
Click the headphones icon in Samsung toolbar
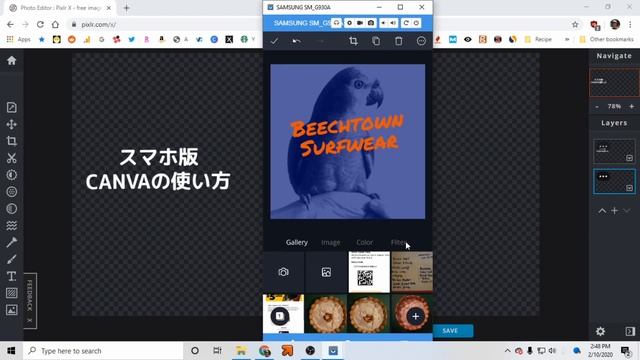[336, 23]
